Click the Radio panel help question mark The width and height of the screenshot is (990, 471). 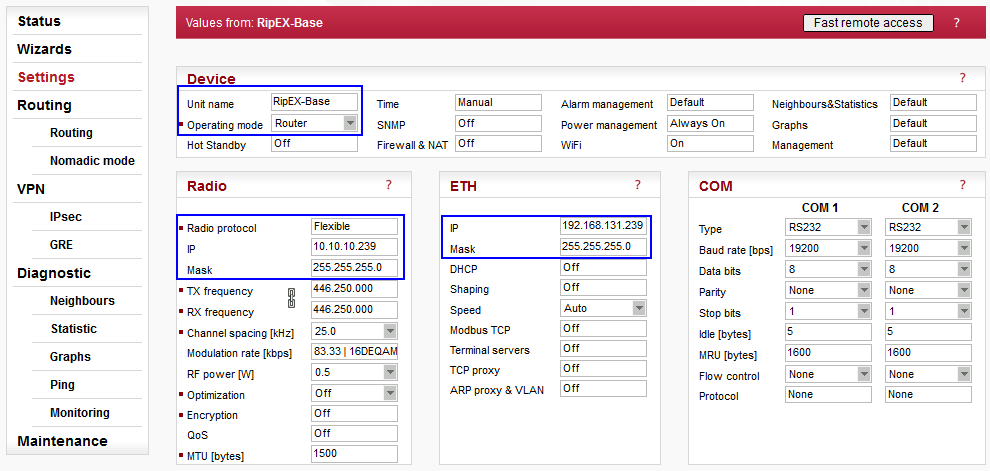(x=388, y=185)
